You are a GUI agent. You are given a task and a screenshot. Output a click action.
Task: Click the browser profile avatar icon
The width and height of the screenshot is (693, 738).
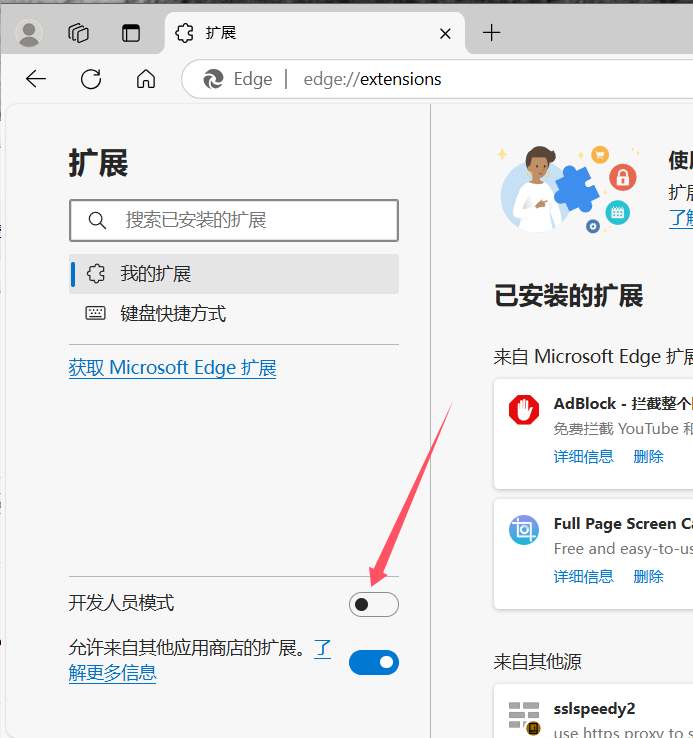[x=30, y=33]
